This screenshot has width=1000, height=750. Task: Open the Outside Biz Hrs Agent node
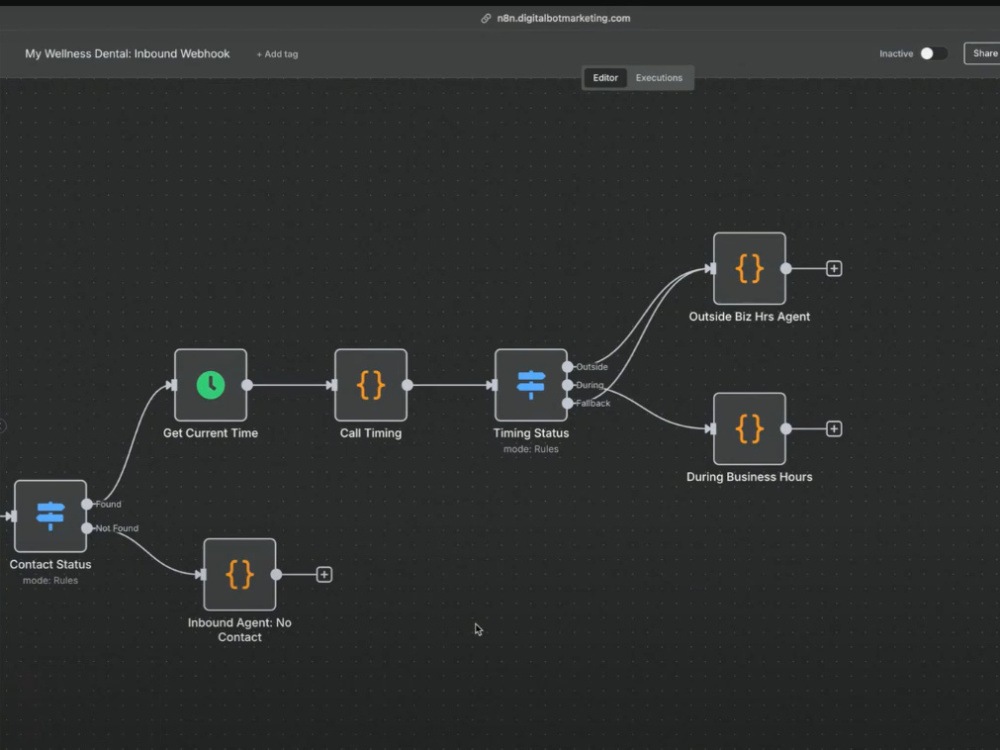coord(749,268)
